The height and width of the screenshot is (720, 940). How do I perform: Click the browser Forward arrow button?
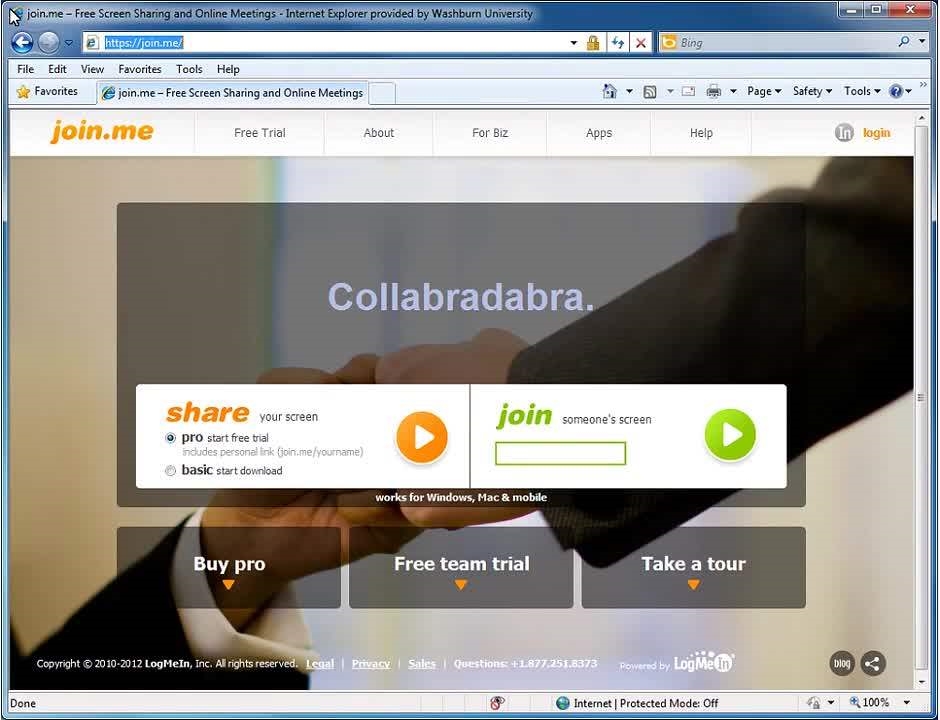point(49,43)
